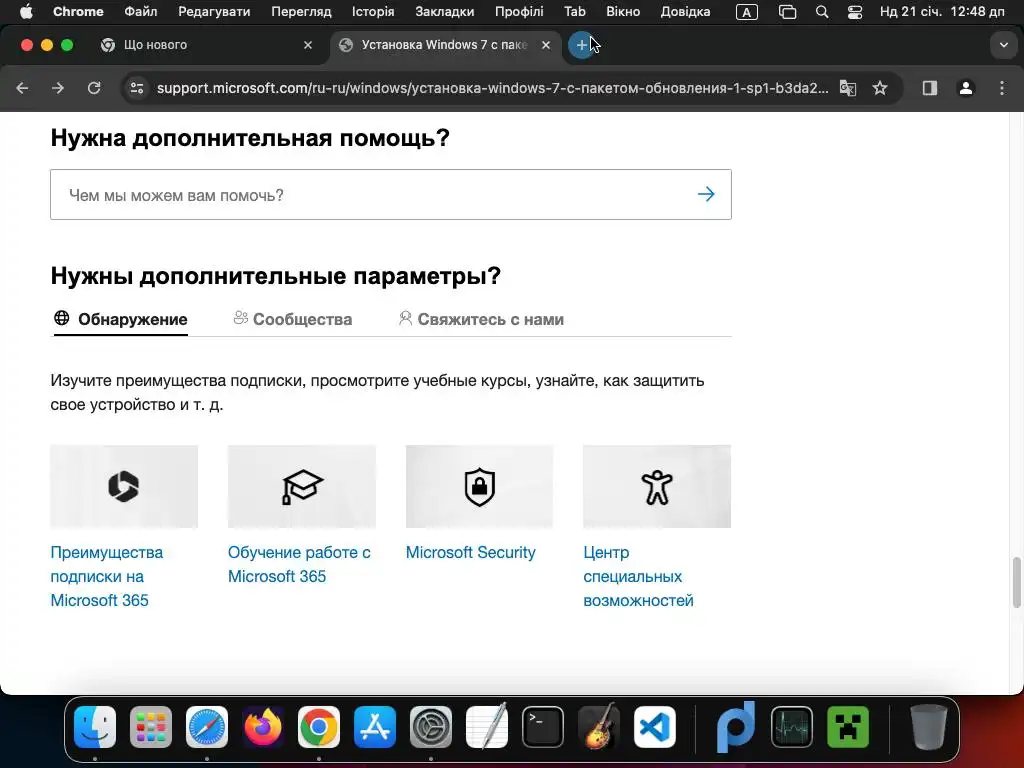Open Stage Manager / window icon in menu bar
Viewport: 1024px width, 768px height.
788,12
